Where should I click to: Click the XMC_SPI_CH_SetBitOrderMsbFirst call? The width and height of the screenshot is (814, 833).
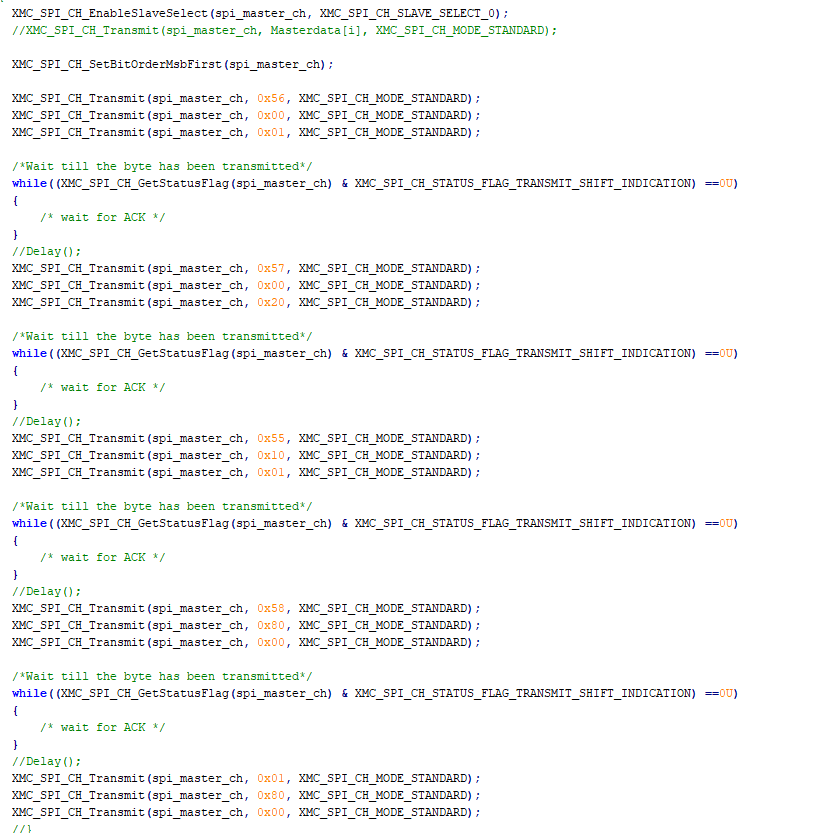coord(115,64)
